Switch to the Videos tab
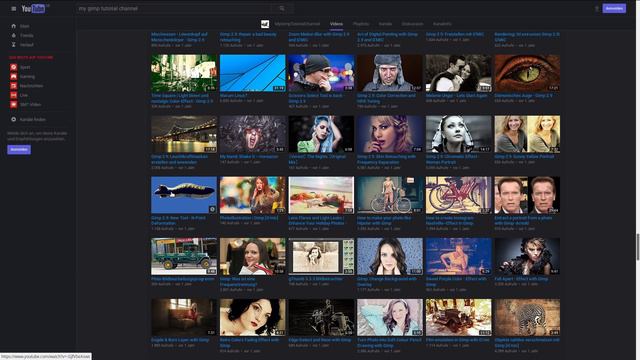This screenshot has width=640, height=360. pyautogui.click(x=336, y=24)
